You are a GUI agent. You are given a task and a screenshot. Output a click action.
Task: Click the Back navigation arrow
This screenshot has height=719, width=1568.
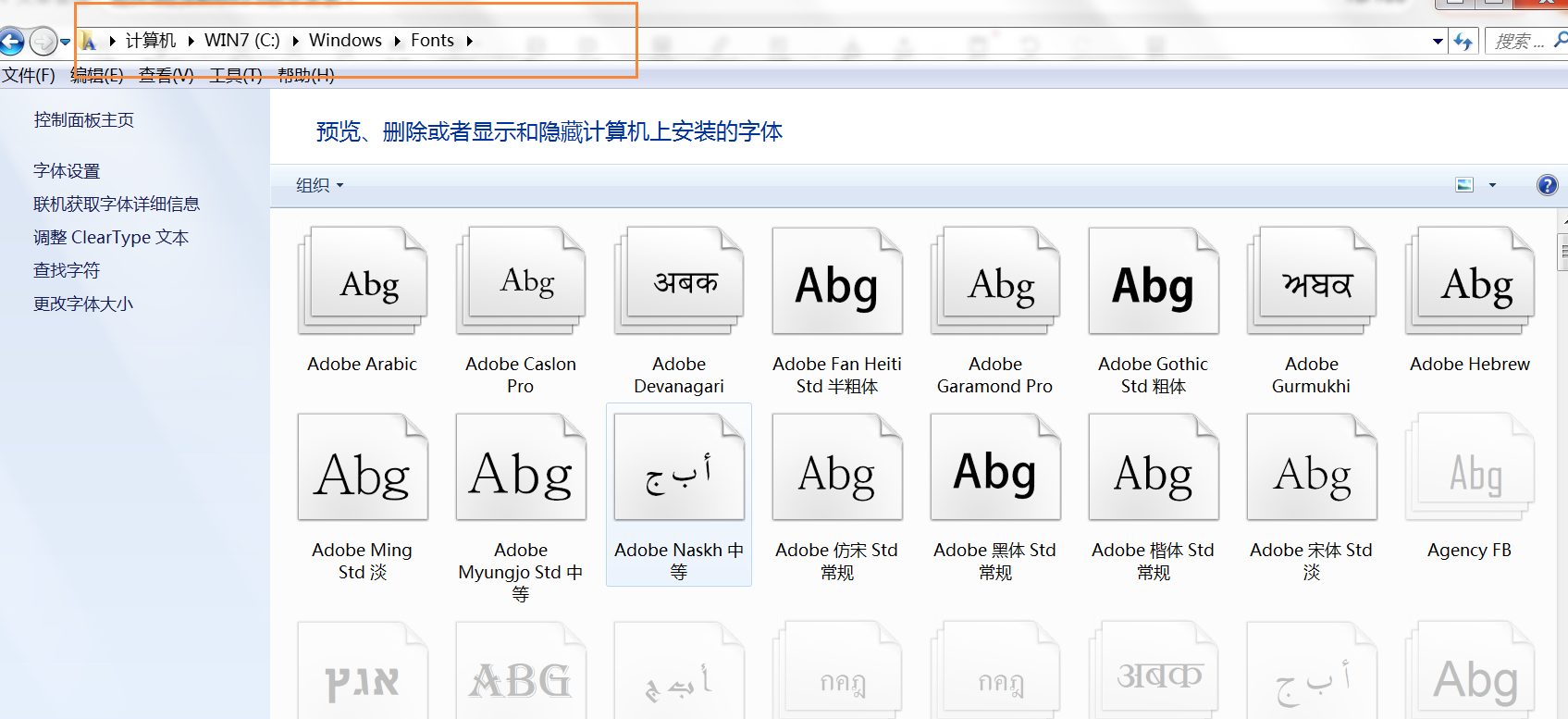[x=11, y=41]
